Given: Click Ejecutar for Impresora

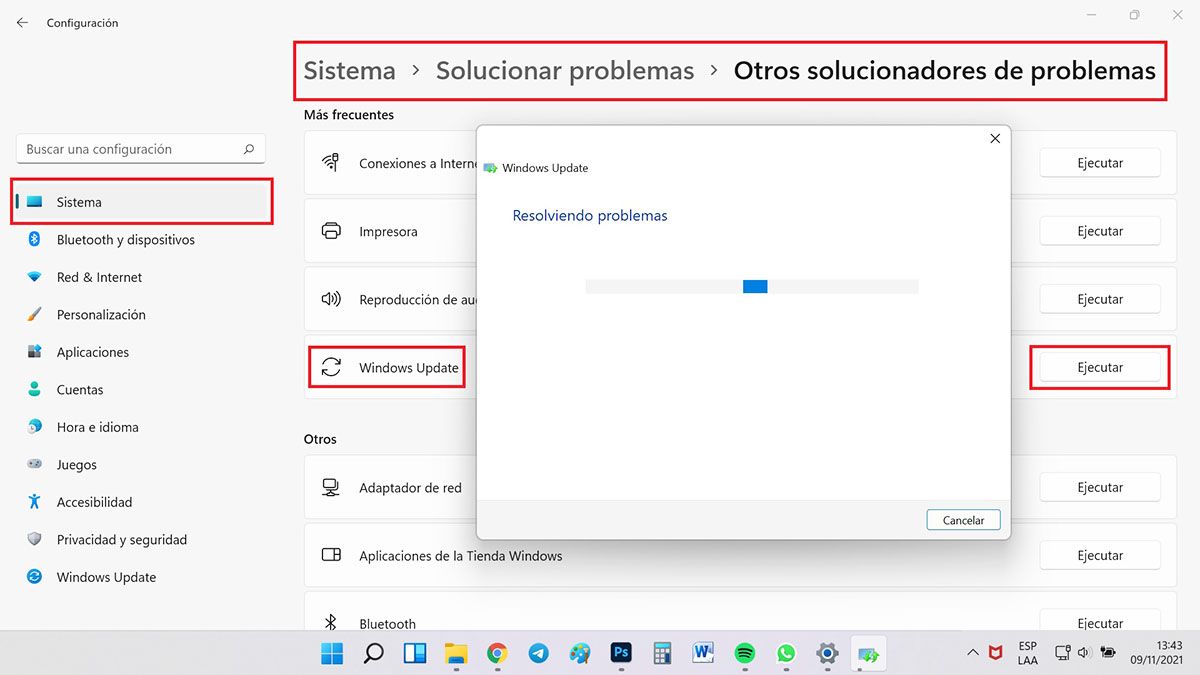Looking at the screenshot, I should [x=1100, y=231].
